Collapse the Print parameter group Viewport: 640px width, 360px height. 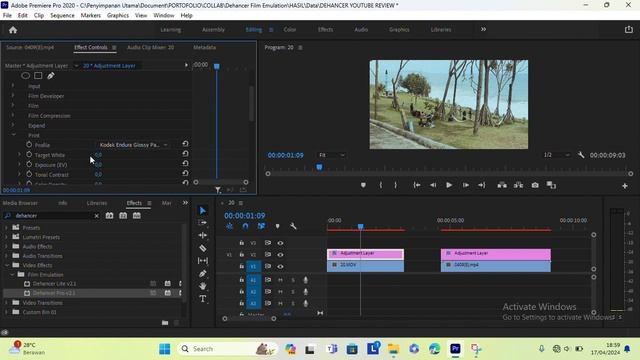(x=13, y=135)
